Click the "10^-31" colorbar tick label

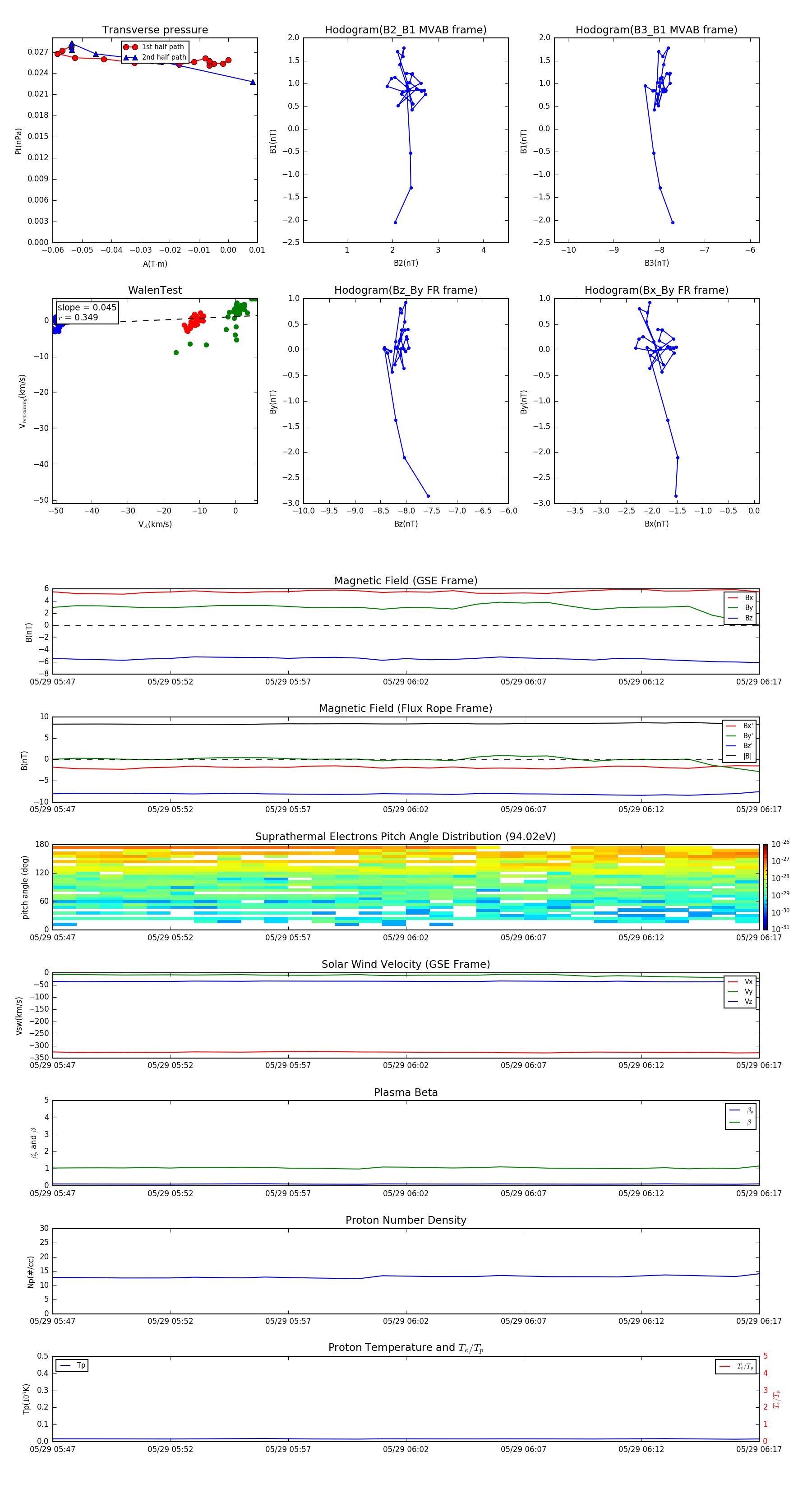tap(780, 929)
